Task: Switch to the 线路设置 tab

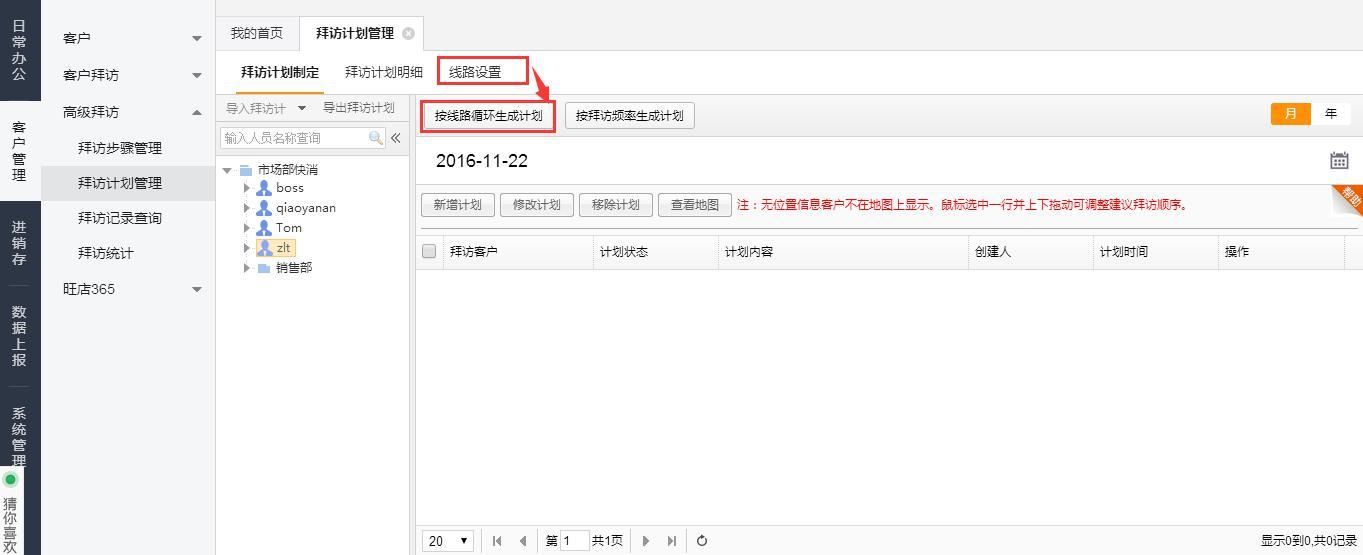Action: (x=475, y=72)
